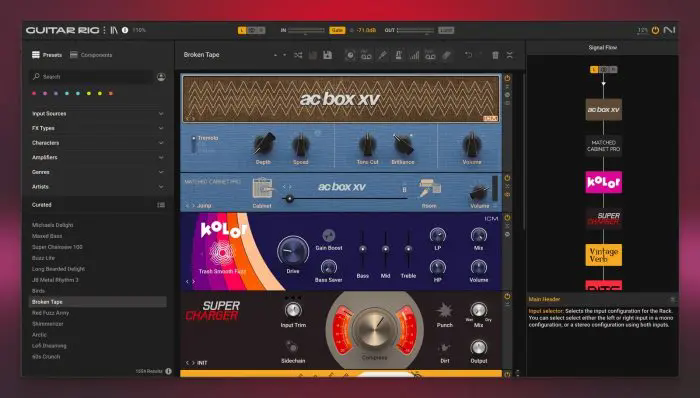Select the Buzz Life preset
The image size is (700, 398).
[98, 258]
